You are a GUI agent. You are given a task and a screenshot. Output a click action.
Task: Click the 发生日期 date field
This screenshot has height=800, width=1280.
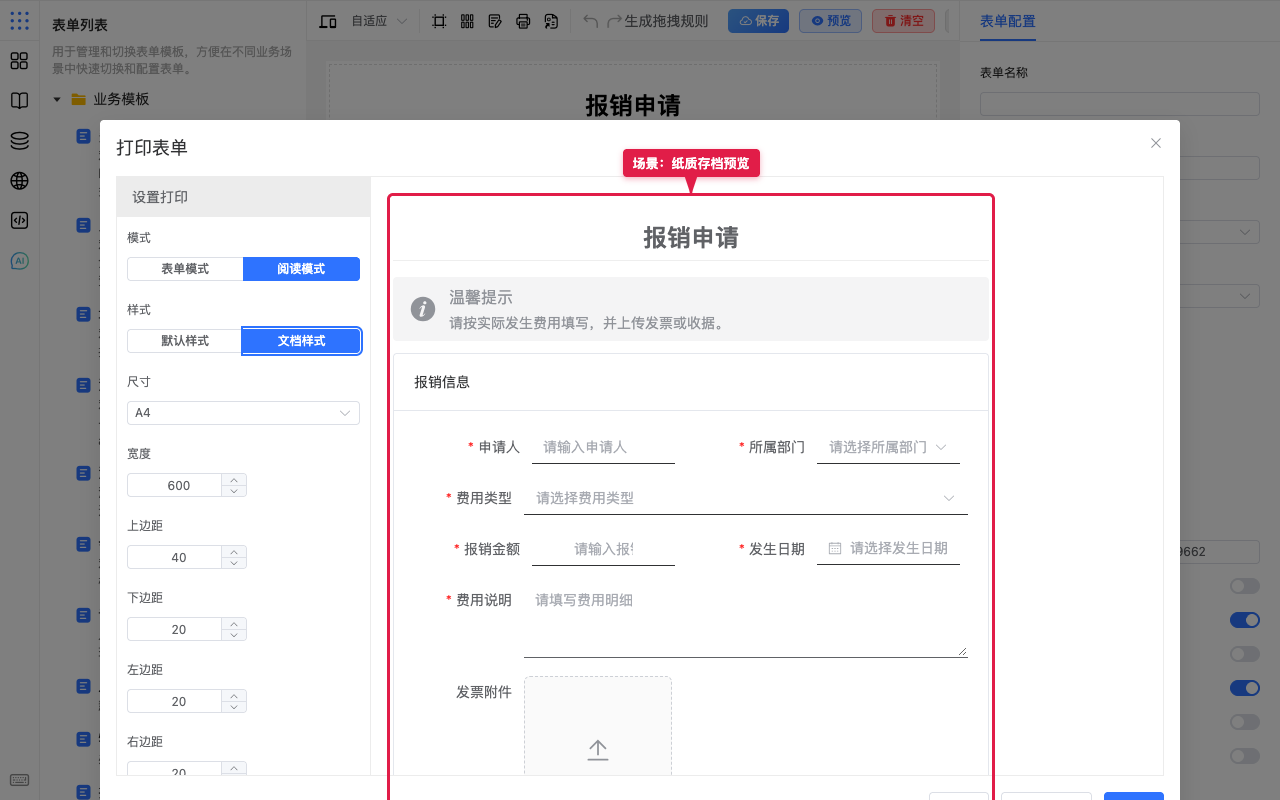888,548
